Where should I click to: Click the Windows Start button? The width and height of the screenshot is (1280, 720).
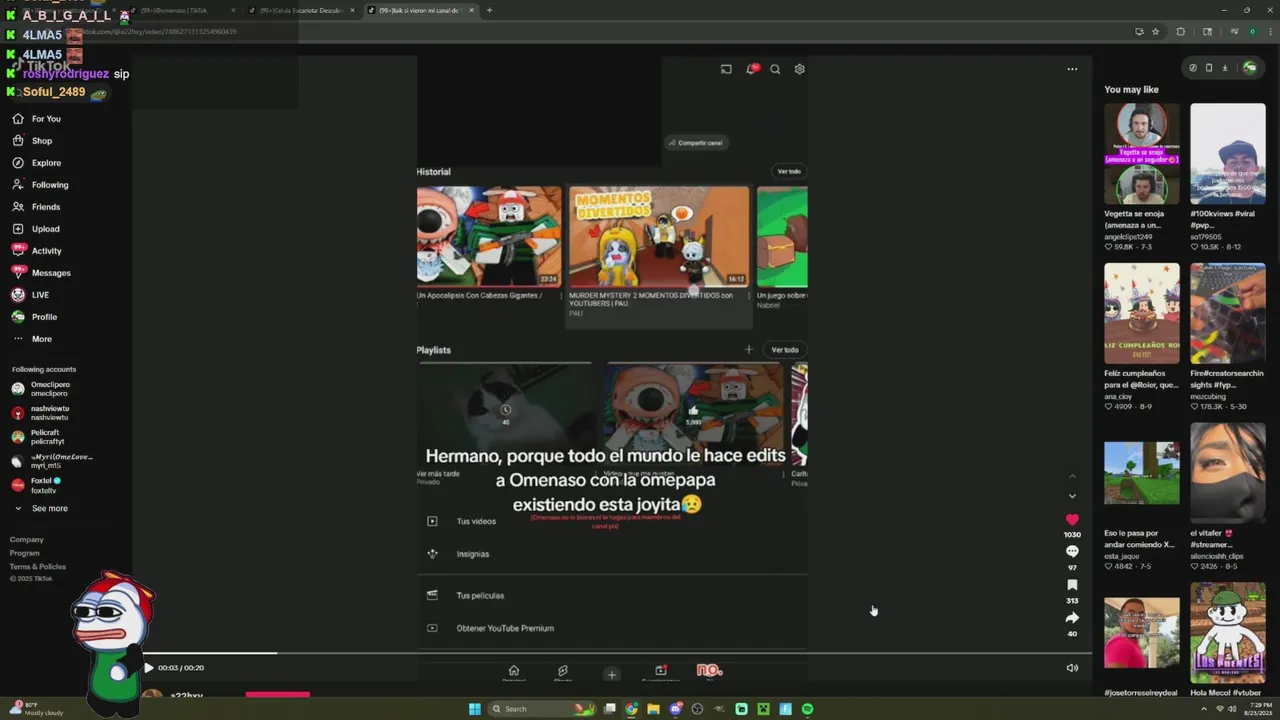475,709
